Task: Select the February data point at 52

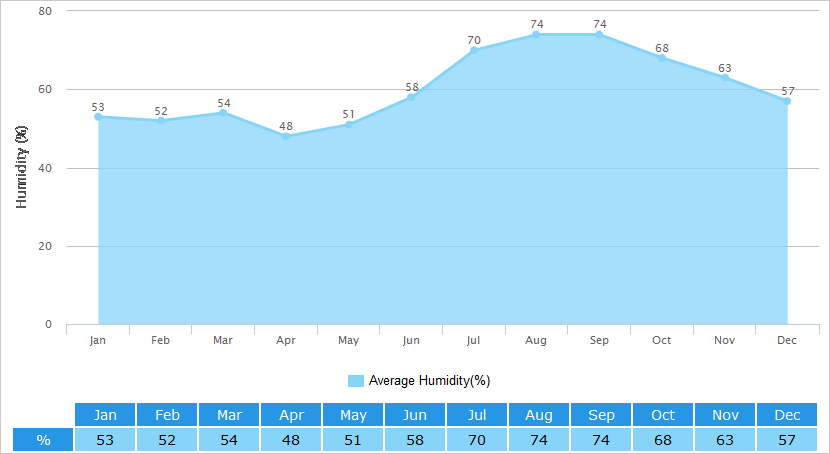Action: coord(161,121)
